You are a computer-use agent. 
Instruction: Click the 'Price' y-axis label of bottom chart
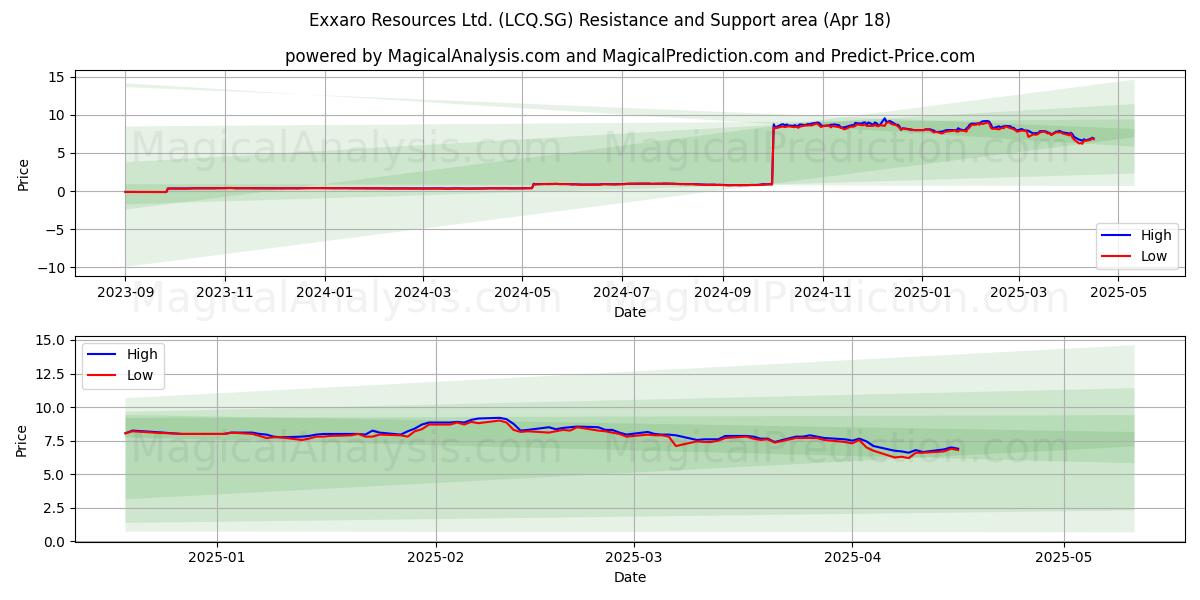pyautogui.click(x=23, y=440)
